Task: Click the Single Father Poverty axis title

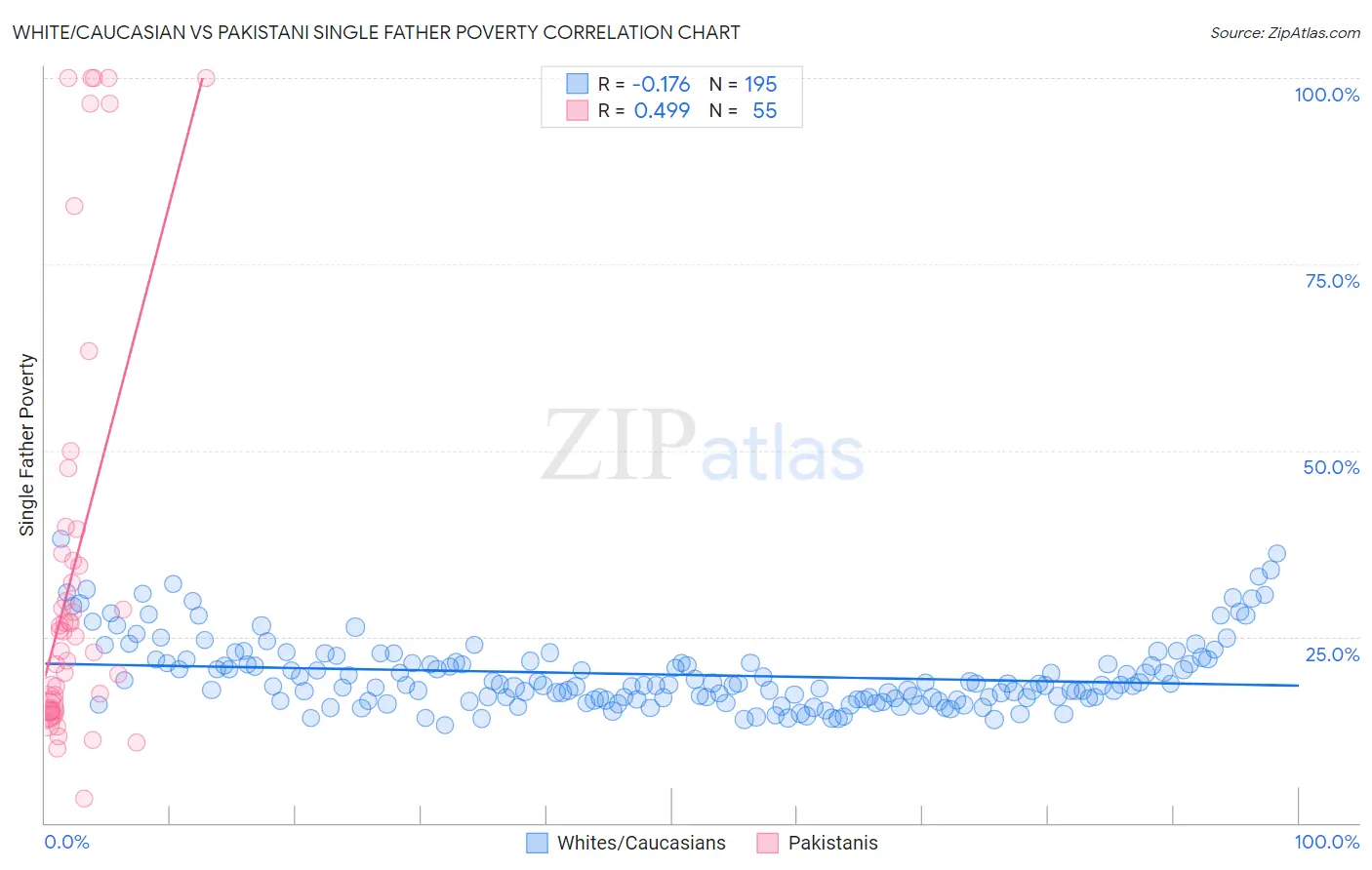Action: [x=27, y=445]
